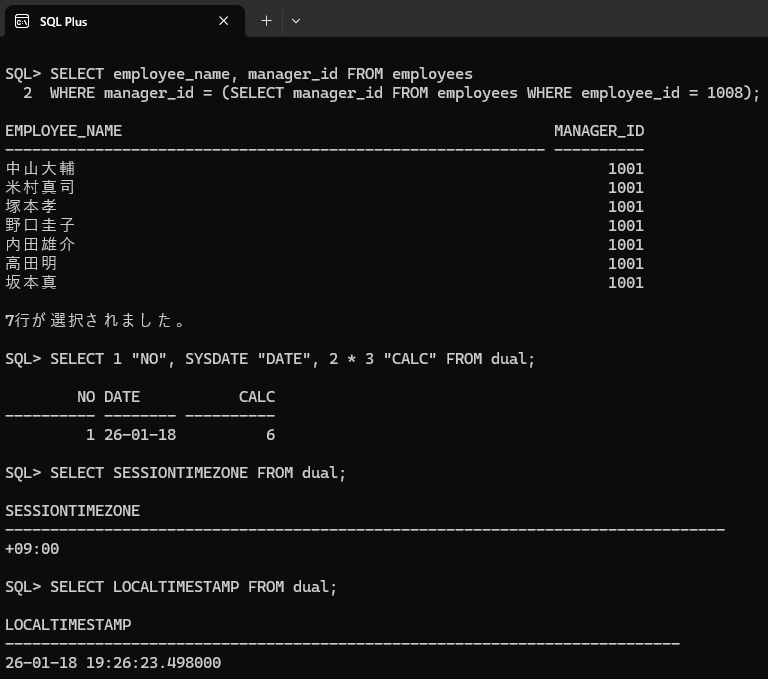Viewport: 768px width, 679px height.
Task: Click the timestamp 26-01-18 19:26:23.498000
Action: click(113, 663)
